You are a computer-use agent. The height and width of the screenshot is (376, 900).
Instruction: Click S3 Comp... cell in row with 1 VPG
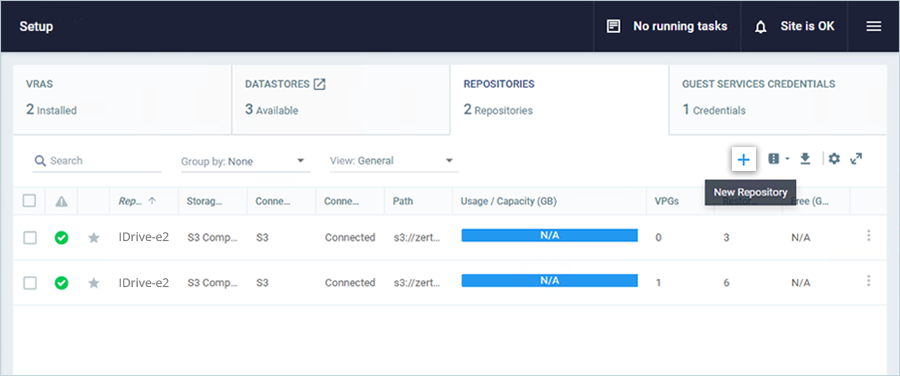coord(212,282)
